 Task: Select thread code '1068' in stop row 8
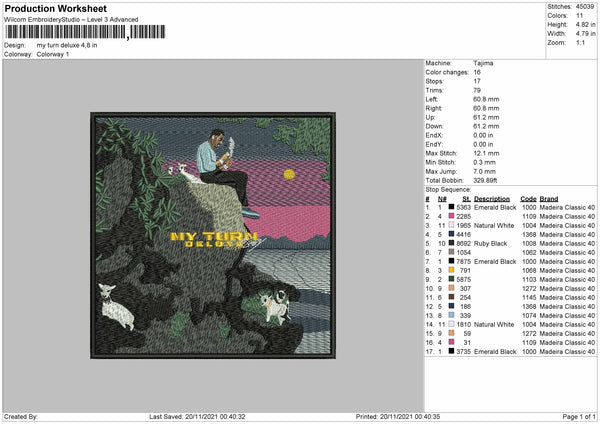[x=529, y=270]
